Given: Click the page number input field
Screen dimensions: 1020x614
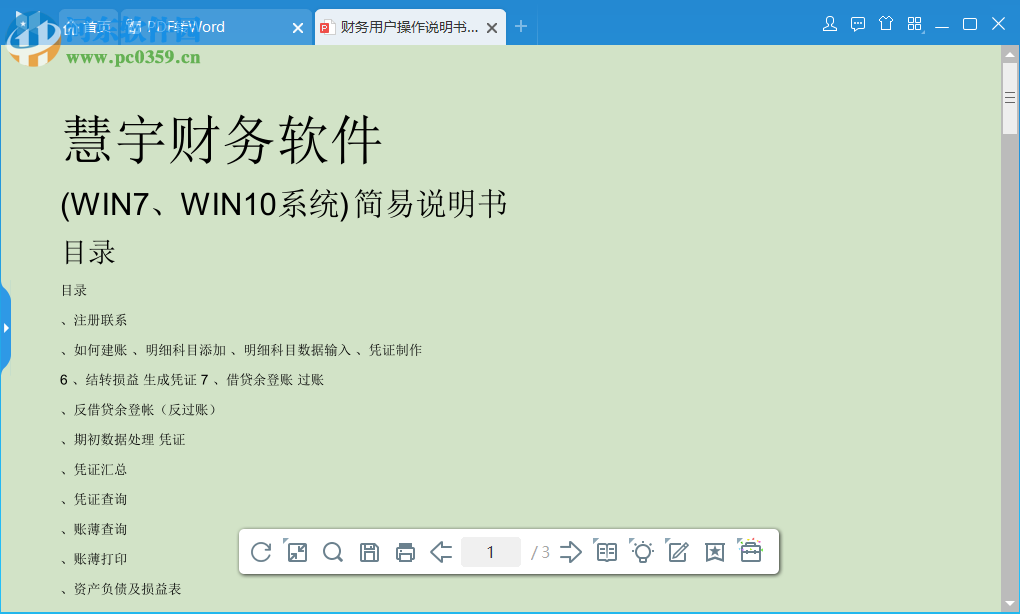Looking at the screenshot, I should 490,551.
